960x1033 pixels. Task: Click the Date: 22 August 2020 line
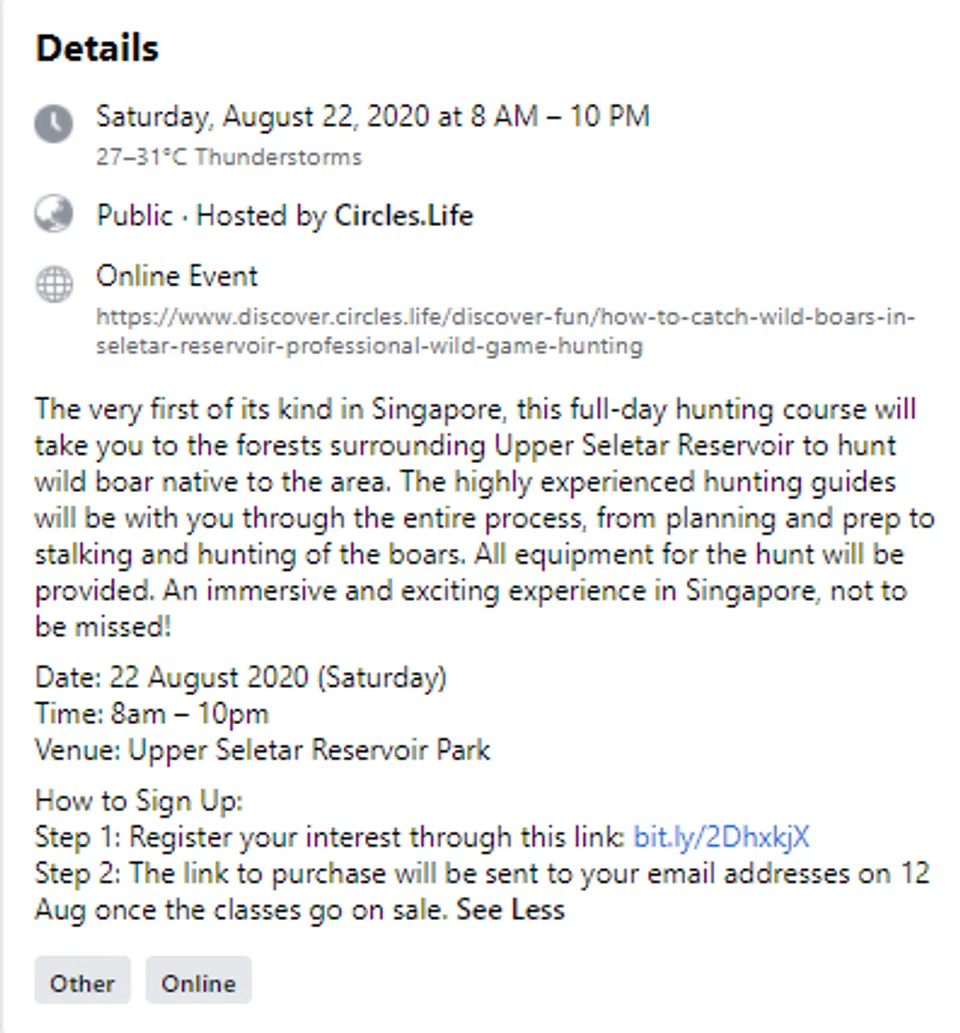coord(240,677)
